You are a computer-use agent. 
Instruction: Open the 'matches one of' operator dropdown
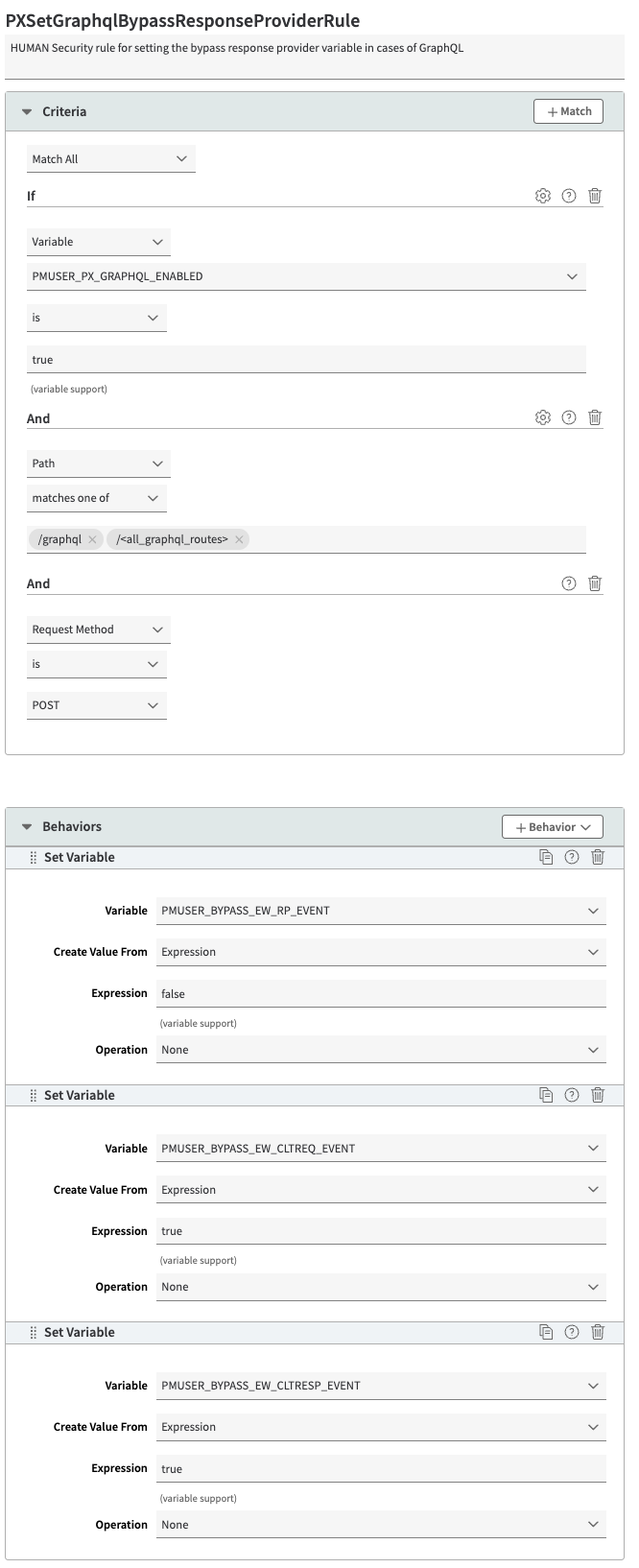coord(96,498)
